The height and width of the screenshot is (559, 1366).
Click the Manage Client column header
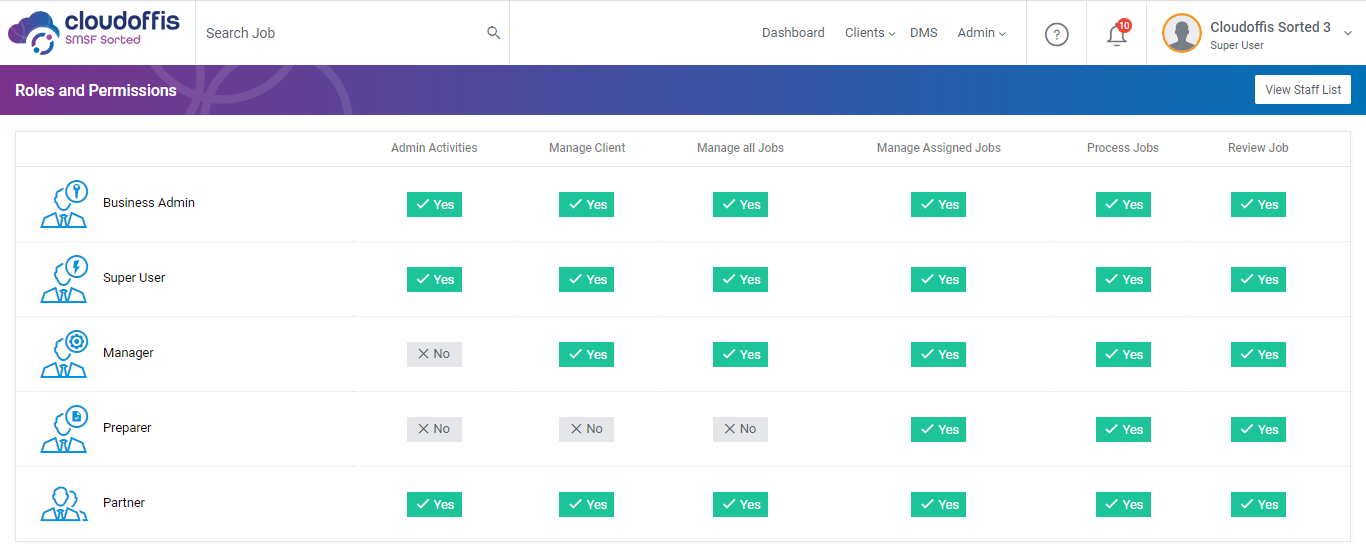pos(587,148)
